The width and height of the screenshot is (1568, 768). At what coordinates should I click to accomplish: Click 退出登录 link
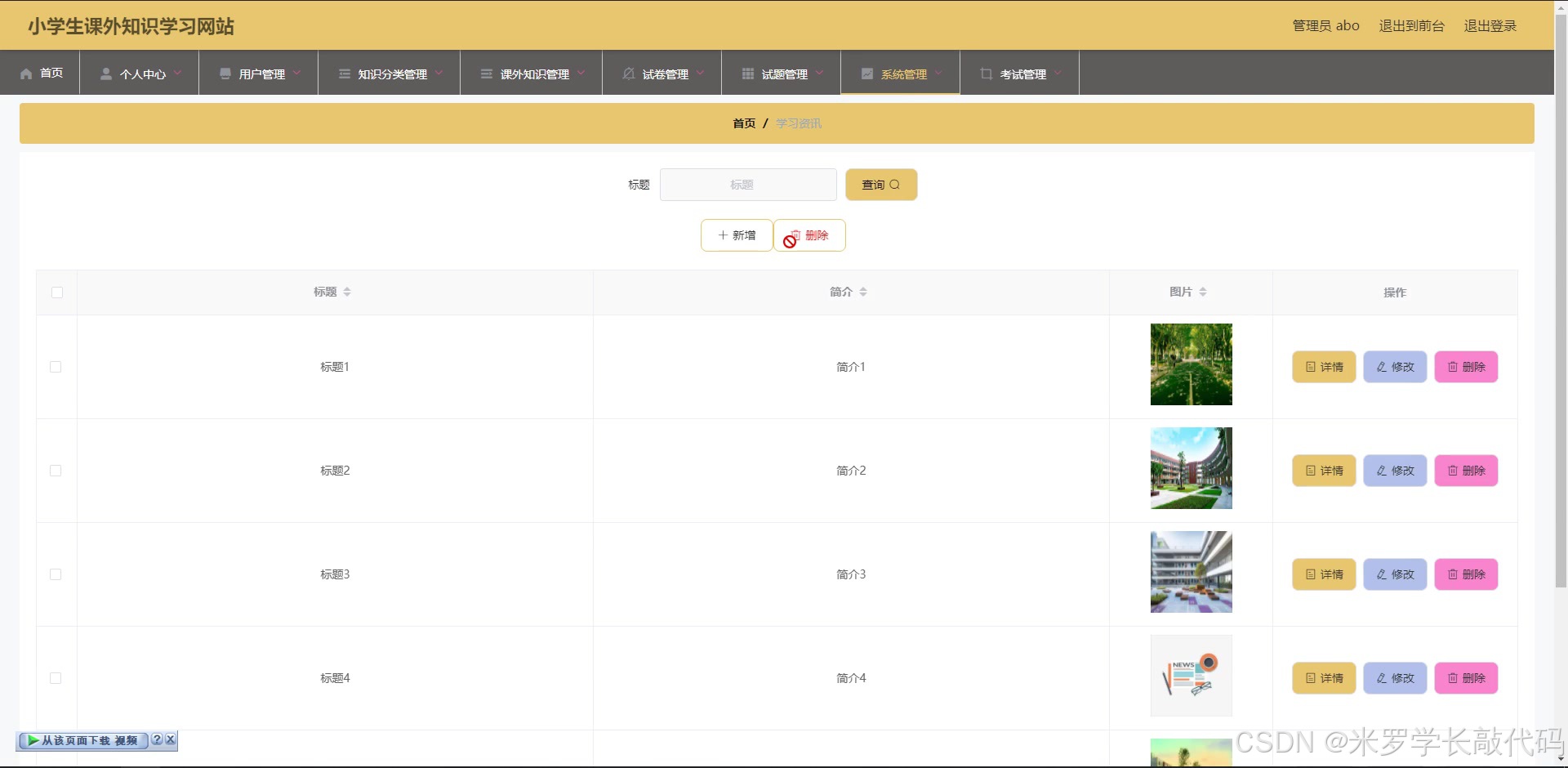[1490, 25]
